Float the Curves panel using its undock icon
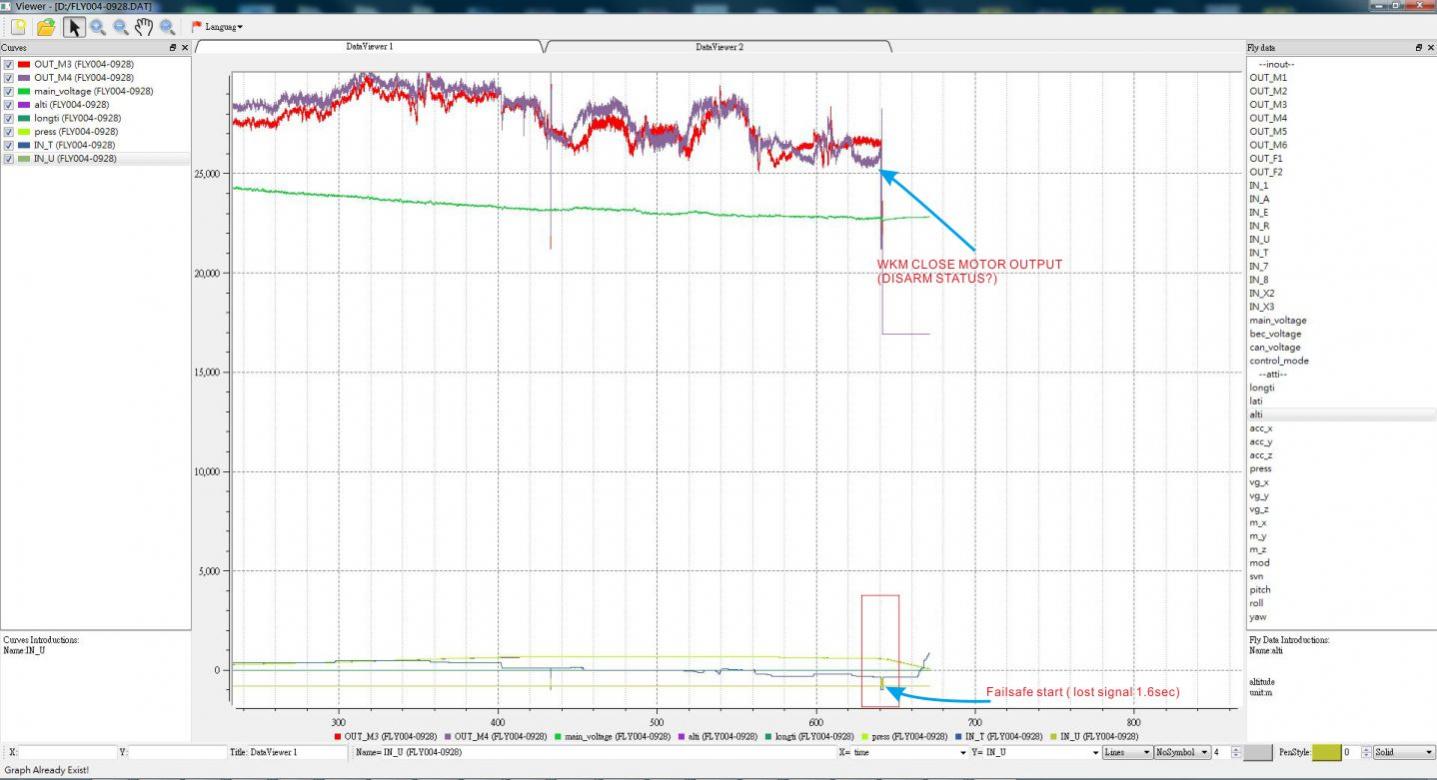 point(173,48)
